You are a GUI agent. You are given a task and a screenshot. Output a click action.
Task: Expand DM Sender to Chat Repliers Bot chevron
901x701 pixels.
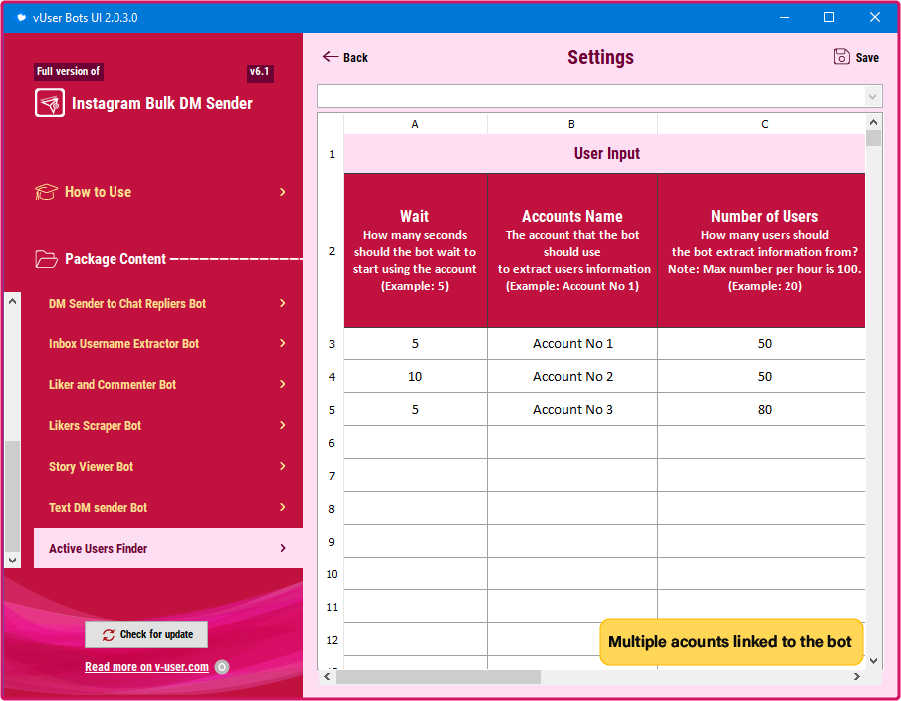(282, 303)
